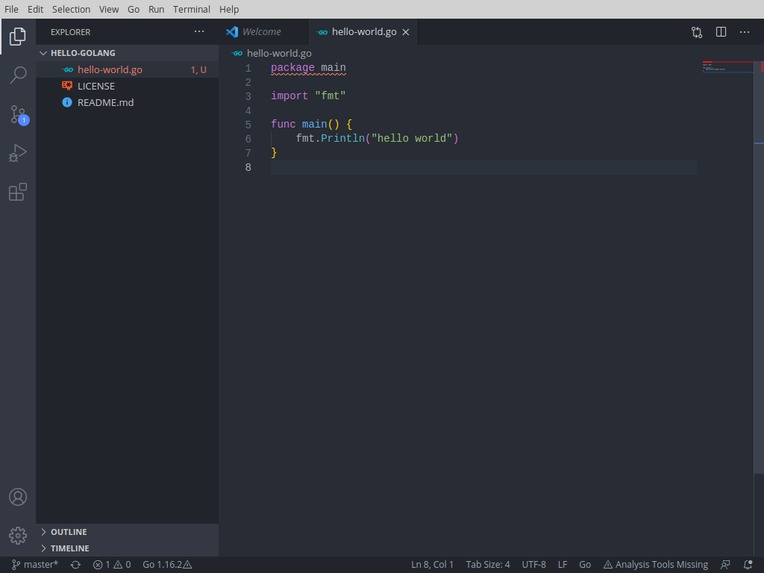
Task: Click the '1, U' git status badge
Action: tap(198, 70)
